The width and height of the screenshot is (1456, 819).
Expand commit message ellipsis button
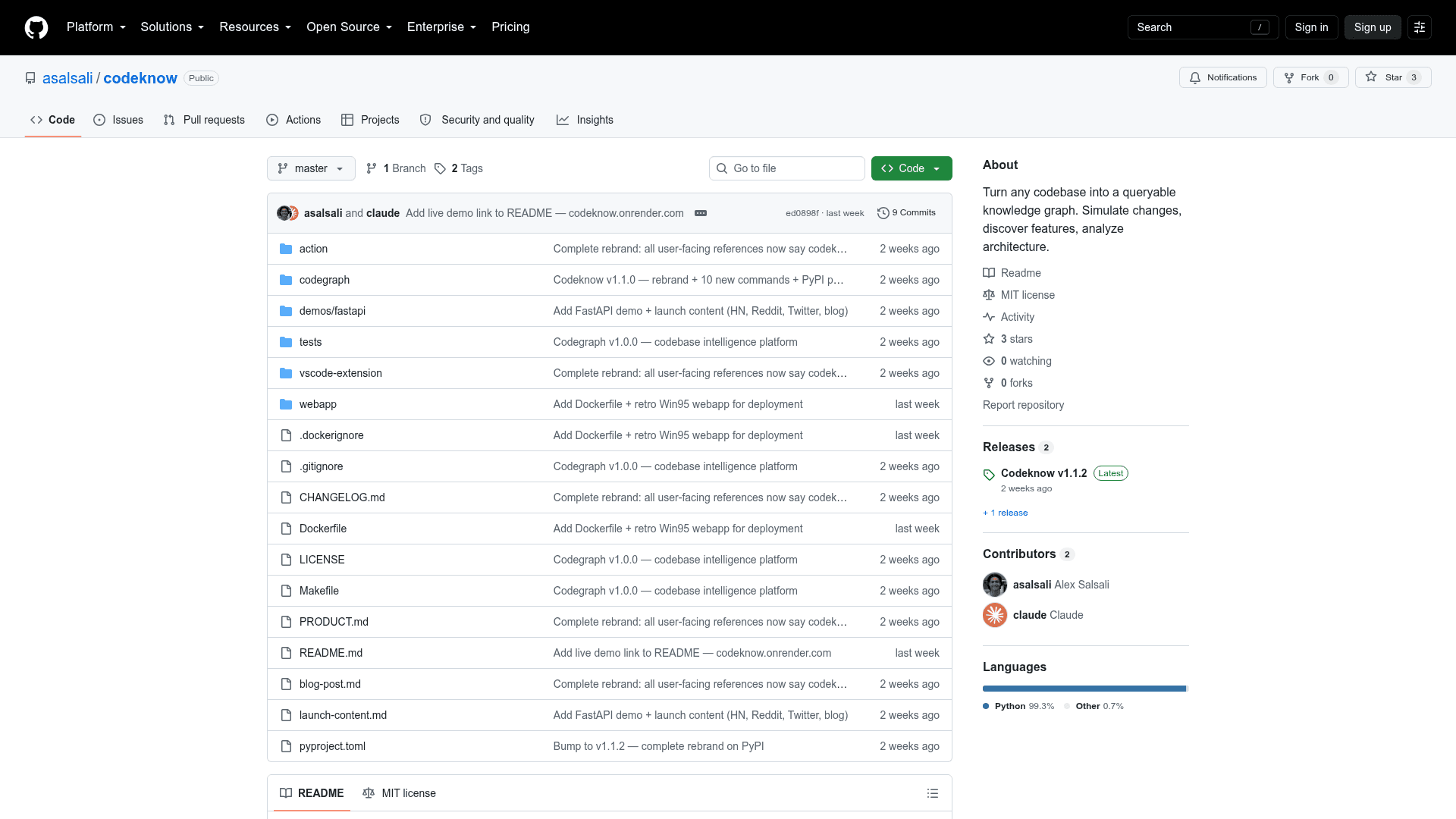[701, 213]
